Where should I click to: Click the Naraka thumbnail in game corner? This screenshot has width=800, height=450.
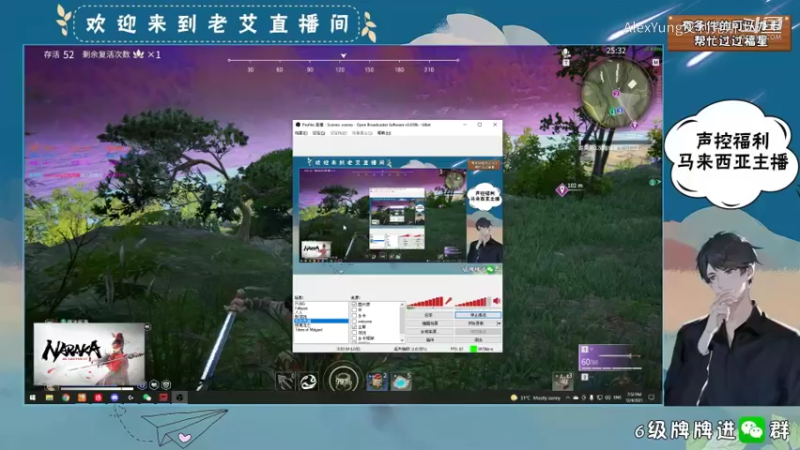click(x=89, y=354)
